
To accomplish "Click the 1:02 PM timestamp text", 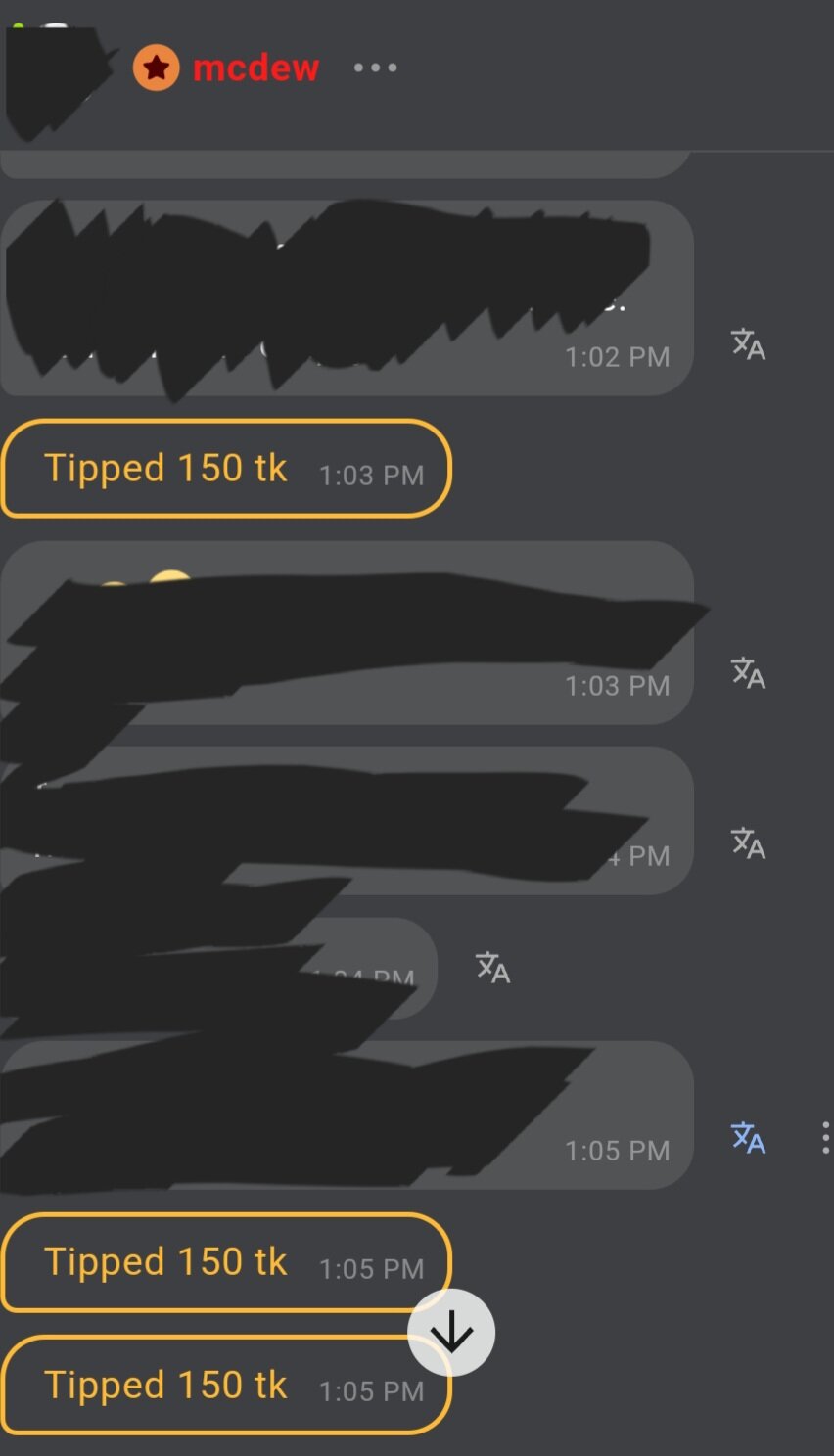I will tap(618, 357).
